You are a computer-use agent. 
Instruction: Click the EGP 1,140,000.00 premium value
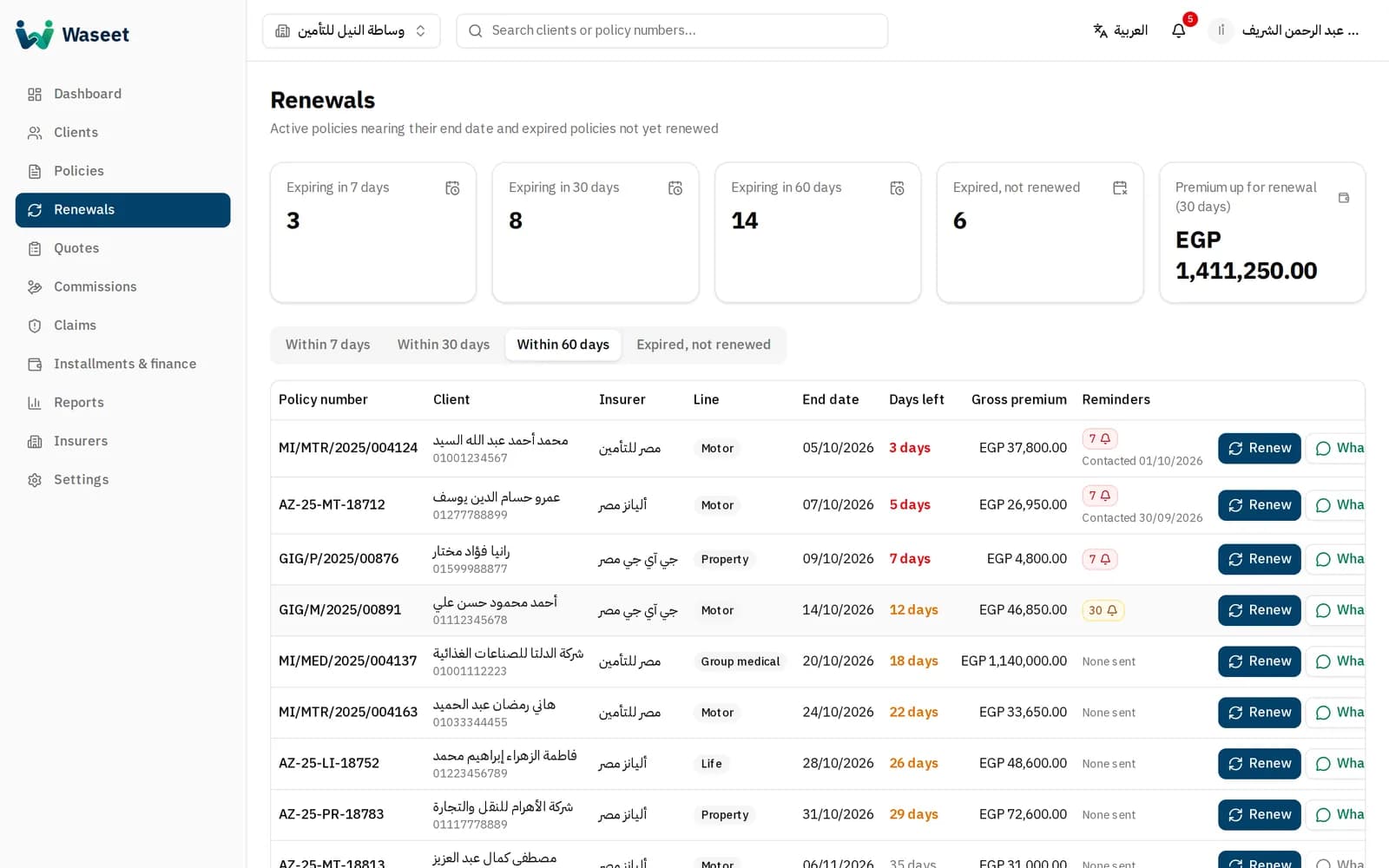coord(1013,661)
